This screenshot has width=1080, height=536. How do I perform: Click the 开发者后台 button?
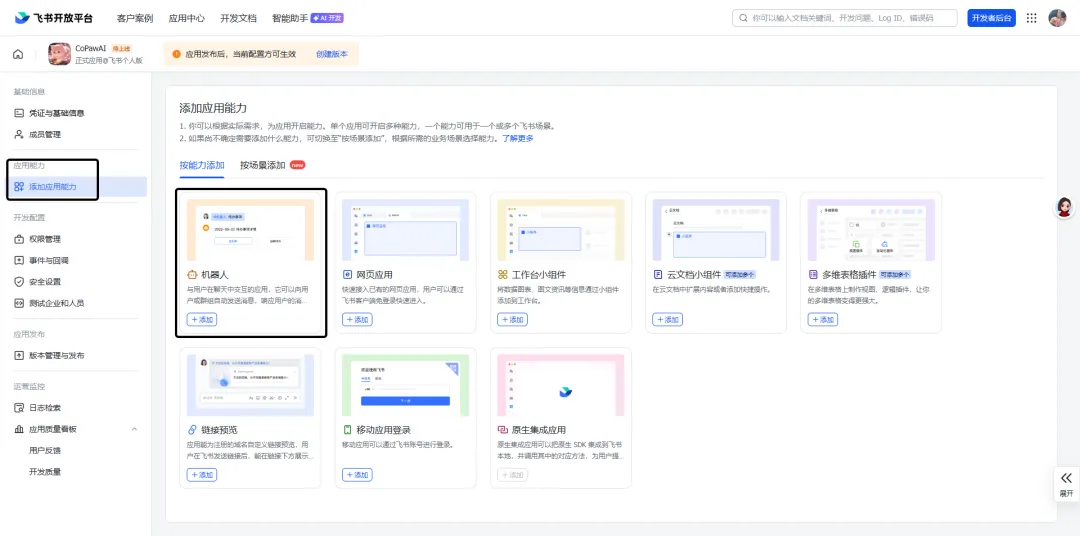pyautogui.click(x=992, y=18)
